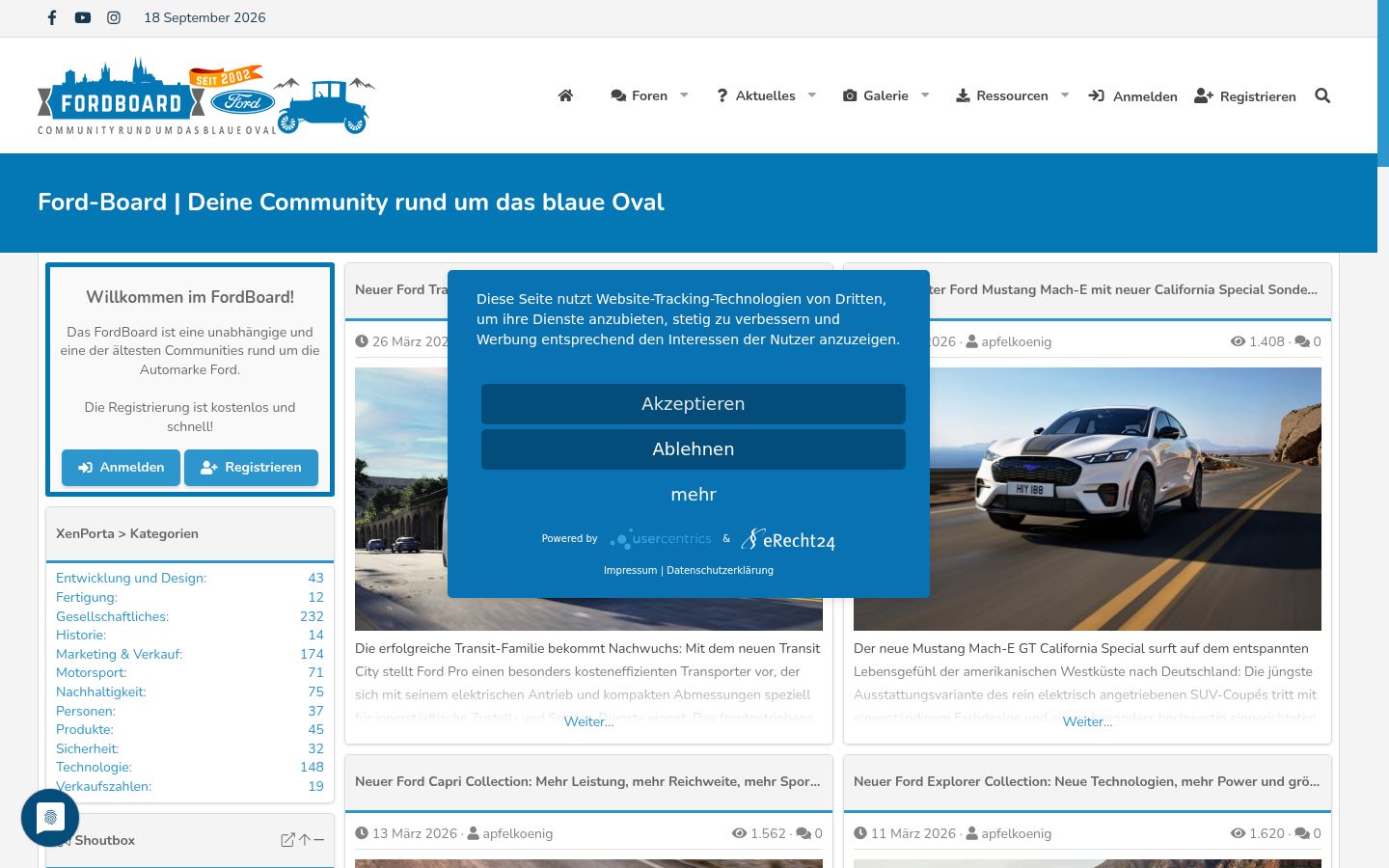
Task: Click Anmelden in the top navigation
Action: tap(1133, 96)
